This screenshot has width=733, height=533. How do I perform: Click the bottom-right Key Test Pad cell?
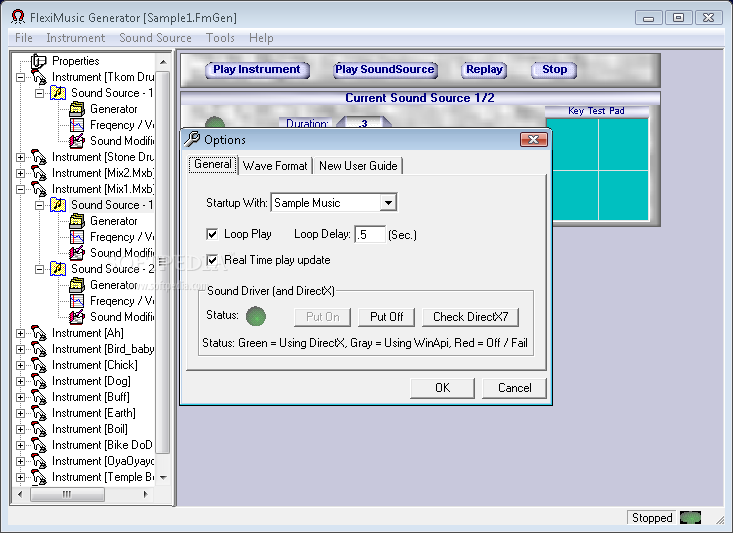pos(624,195)
